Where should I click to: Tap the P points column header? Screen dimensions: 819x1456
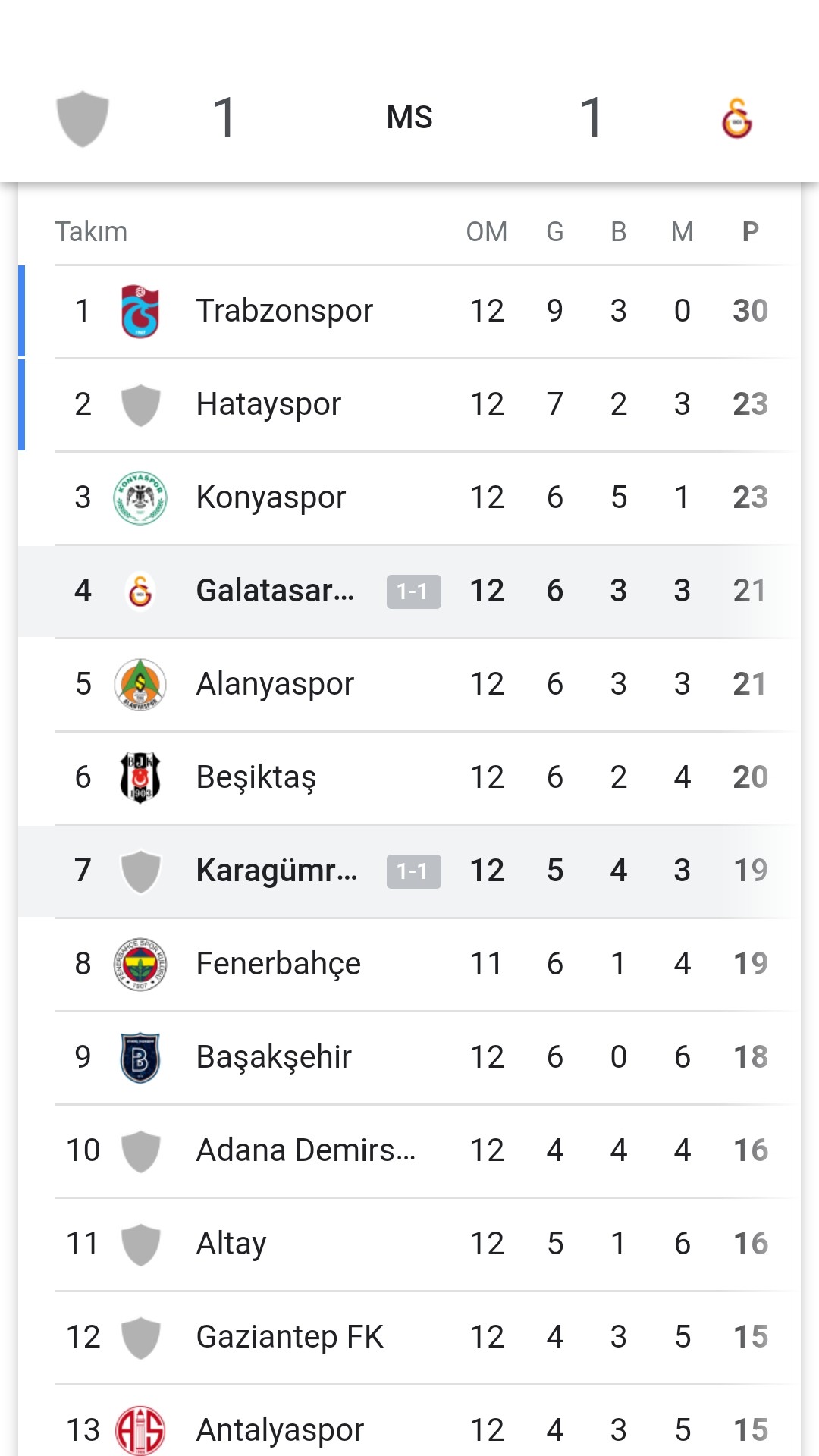coord(750,231)
